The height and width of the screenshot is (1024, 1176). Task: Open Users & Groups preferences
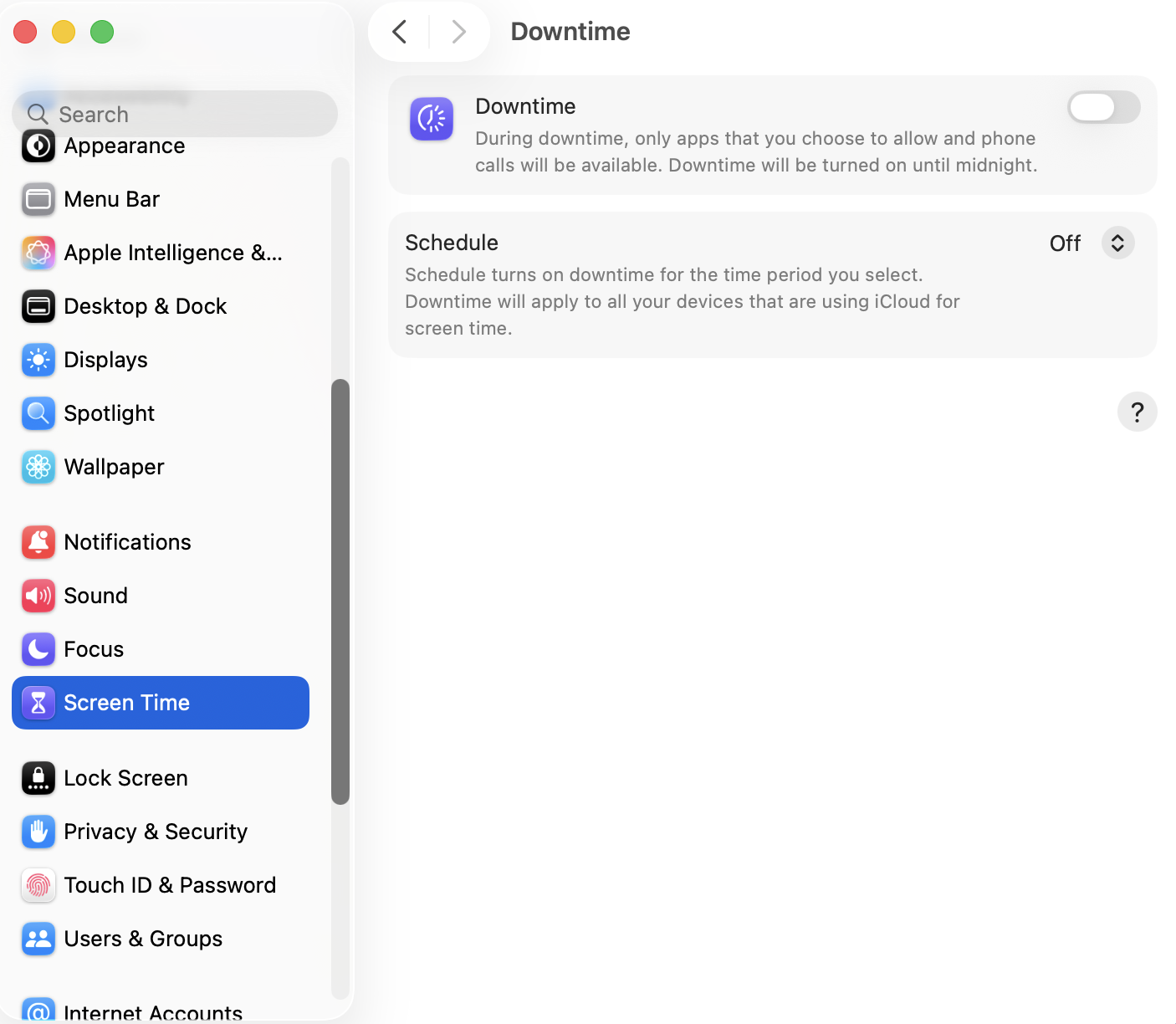[143, 939]
